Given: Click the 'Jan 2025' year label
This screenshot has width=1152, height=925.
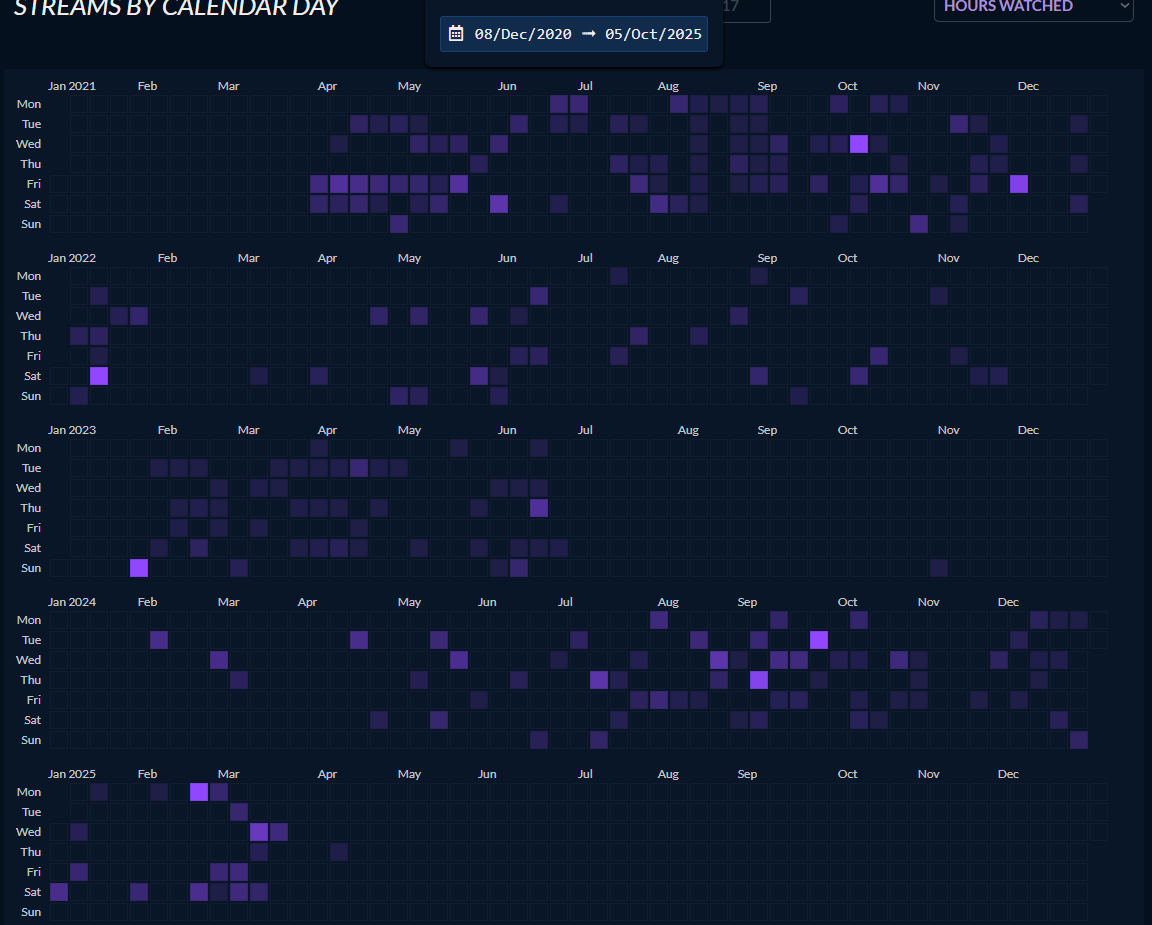Looking at the screenshot, I should point(72,774).
